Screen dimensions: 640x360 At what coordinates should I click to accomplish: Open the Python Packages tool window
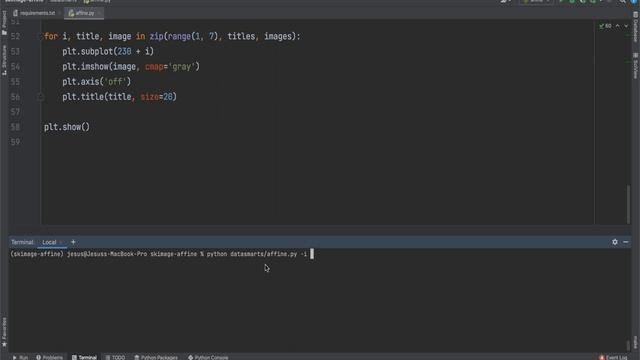pos(156,357)
